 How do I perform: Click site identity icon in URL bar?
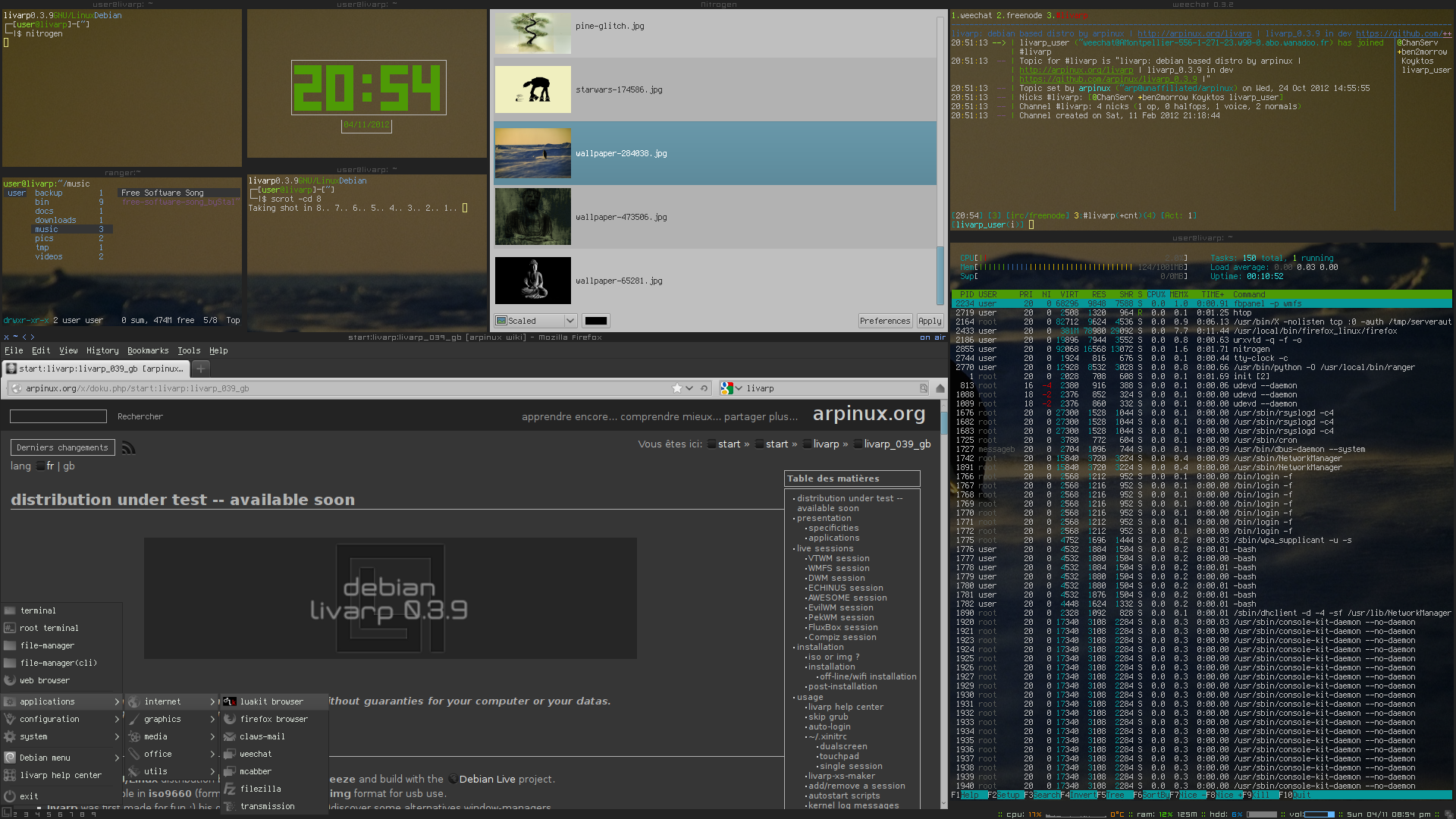pyautogui.click(x=17, y=388)
